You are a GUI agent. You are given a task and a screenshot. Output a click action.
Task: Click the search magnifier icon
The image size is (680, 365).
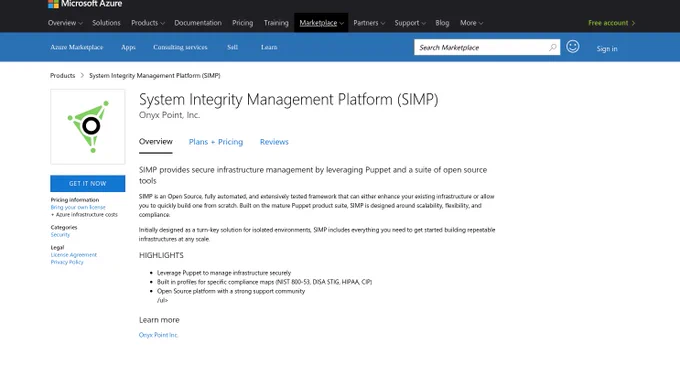pos(552,47)
